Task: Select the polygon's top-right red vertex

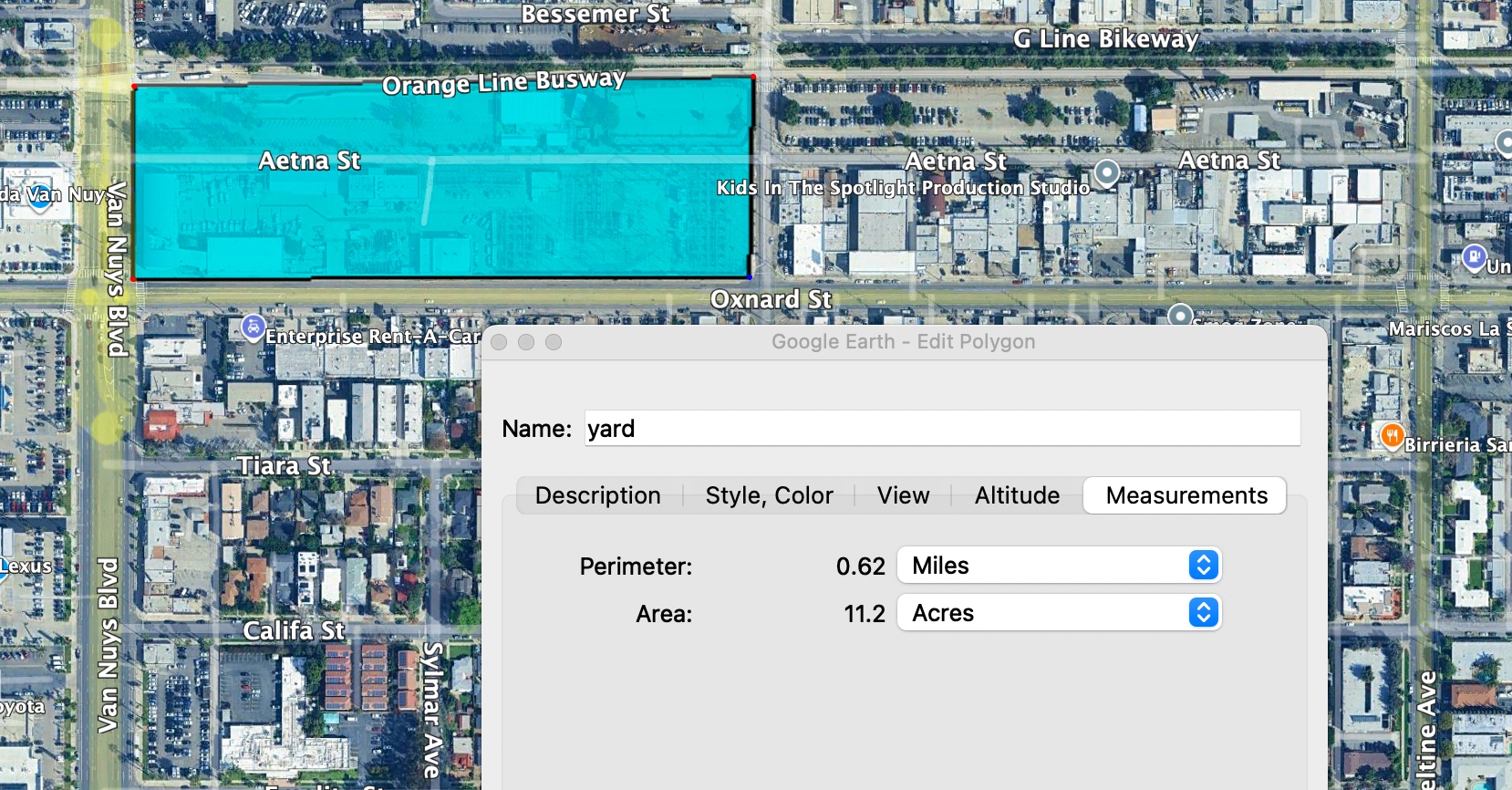Action: pos(753,78)
